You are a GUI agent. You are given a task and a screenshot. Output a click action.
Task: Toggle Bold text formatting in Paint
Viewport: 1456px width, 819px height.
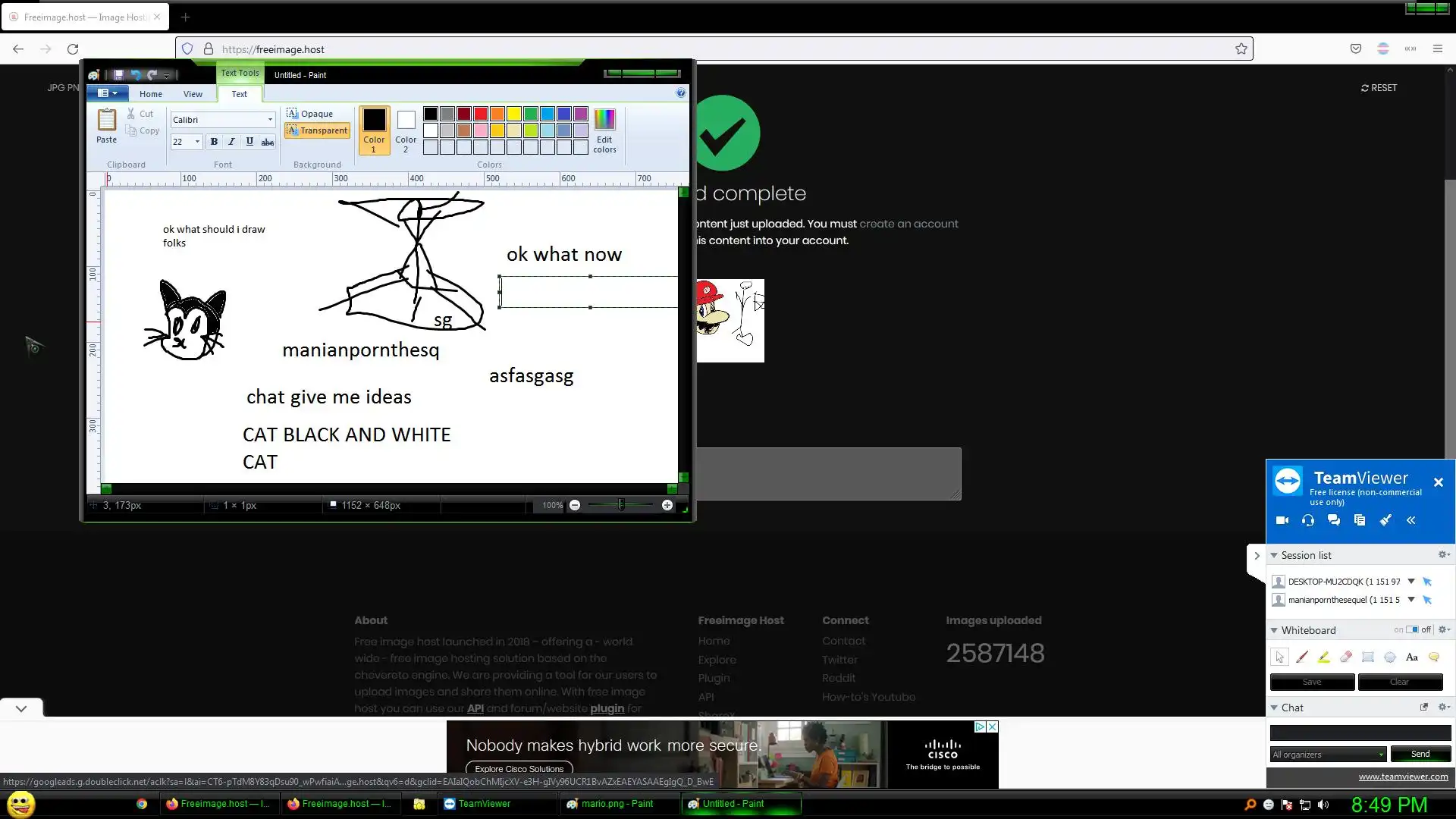pyautogui.click(x=214, y=142)
